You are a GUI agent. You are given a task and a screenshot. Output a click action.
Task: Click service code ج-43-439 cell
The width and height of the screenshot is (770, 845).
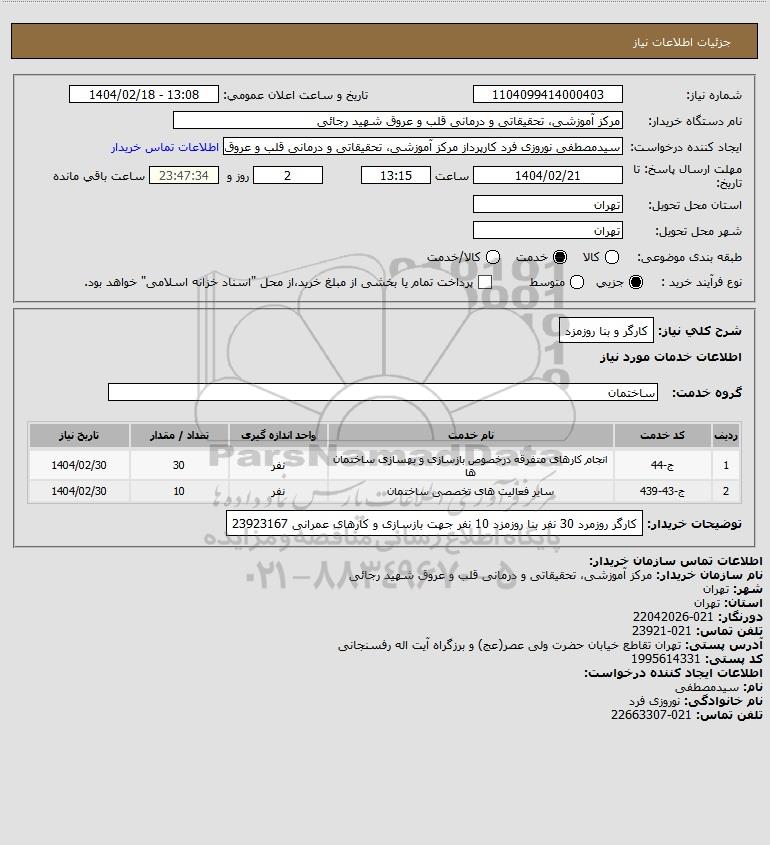662,491
